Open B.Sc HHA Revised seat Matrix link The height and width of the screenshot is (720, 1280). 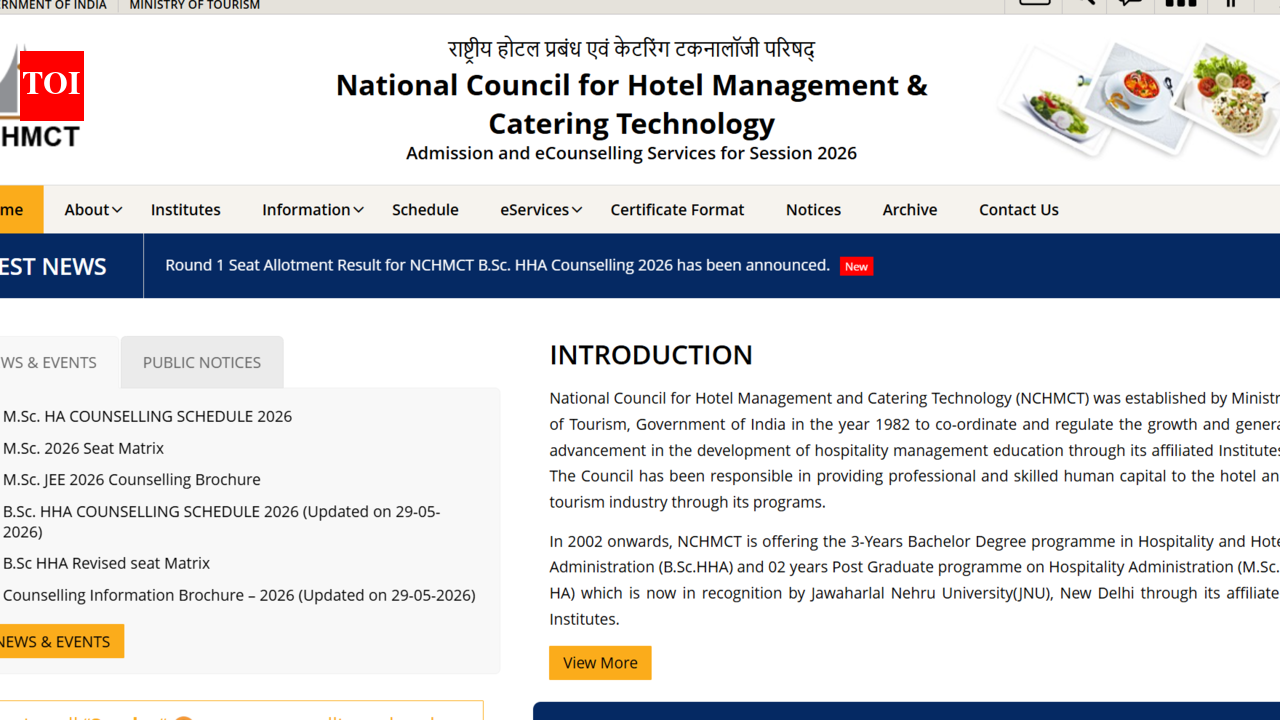point(106,563)
